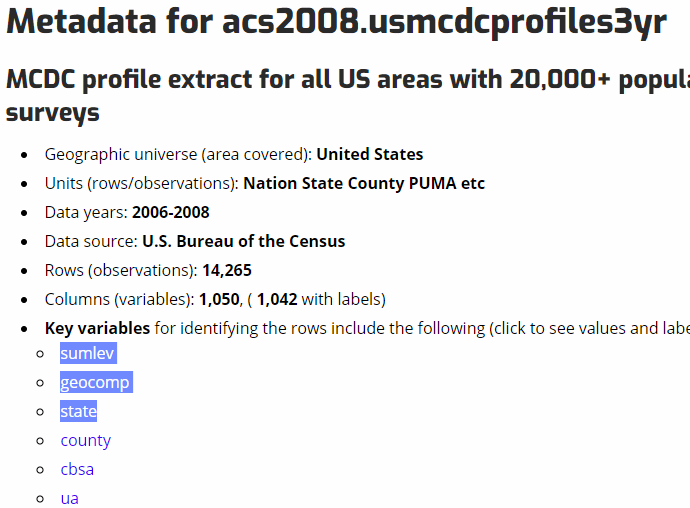The height and width of the screenshot is (508, 690).
Task: Click the "Data source:" label
Action: click(x=91, y=241)
